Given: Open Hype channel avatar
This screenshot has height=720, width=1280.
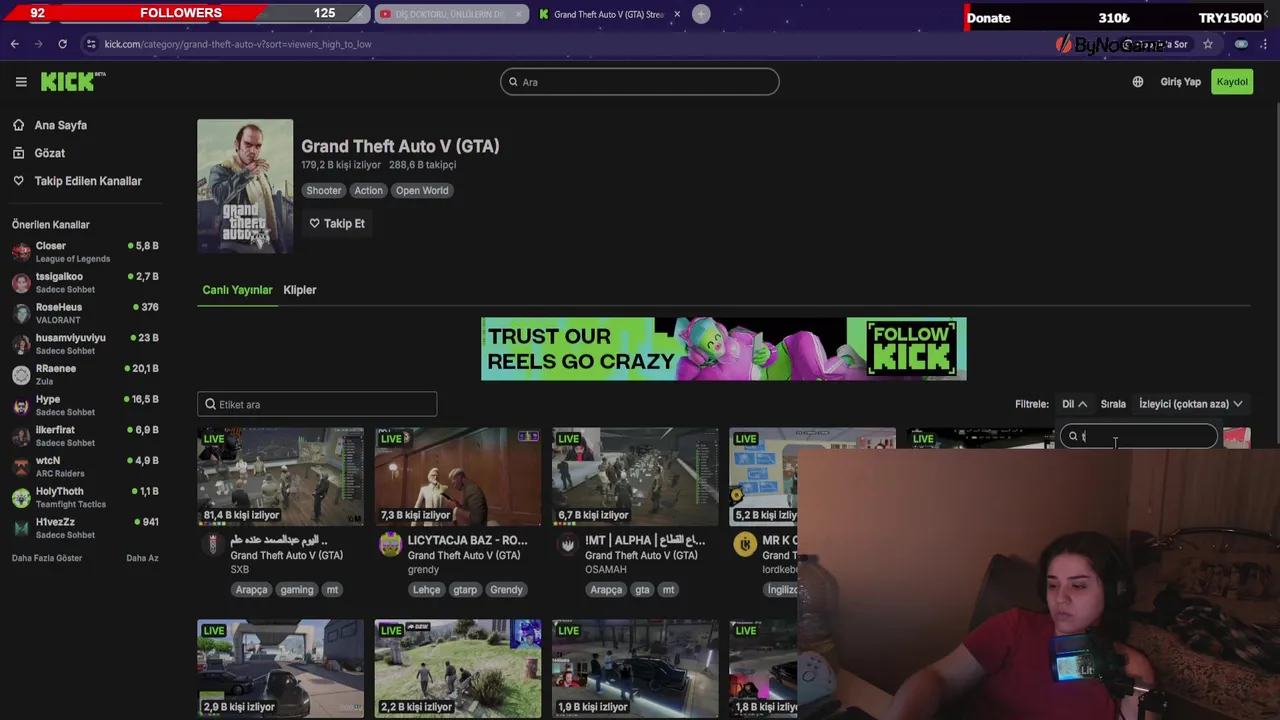Looking at the screenshot, I should [21, 406].
